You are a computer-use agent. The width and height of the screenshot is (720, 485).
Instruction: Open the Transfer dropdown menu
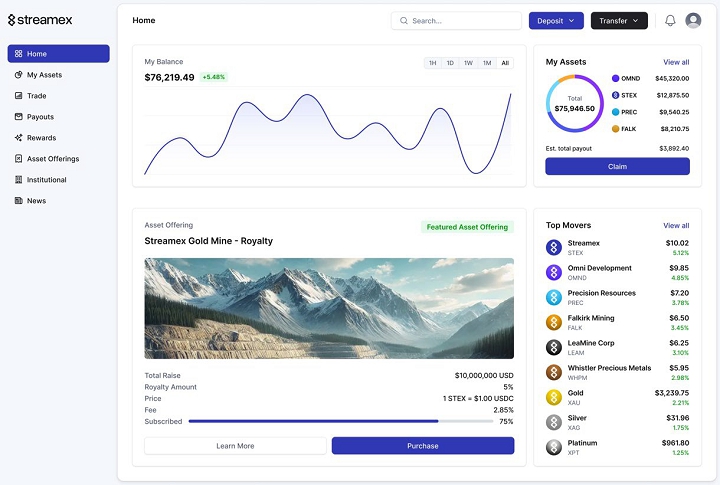tap(618, 20)
